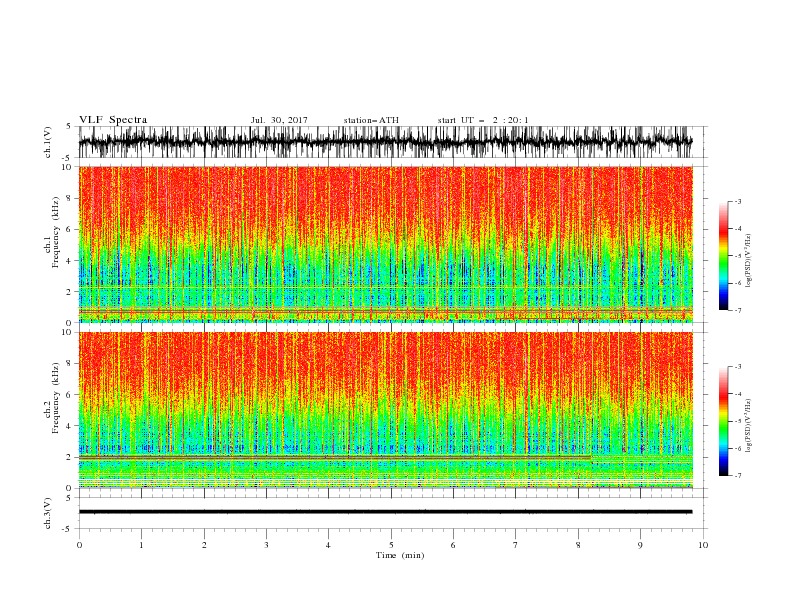
Task: Click the "8" tick on the time axis
Action: click(578, 545)
